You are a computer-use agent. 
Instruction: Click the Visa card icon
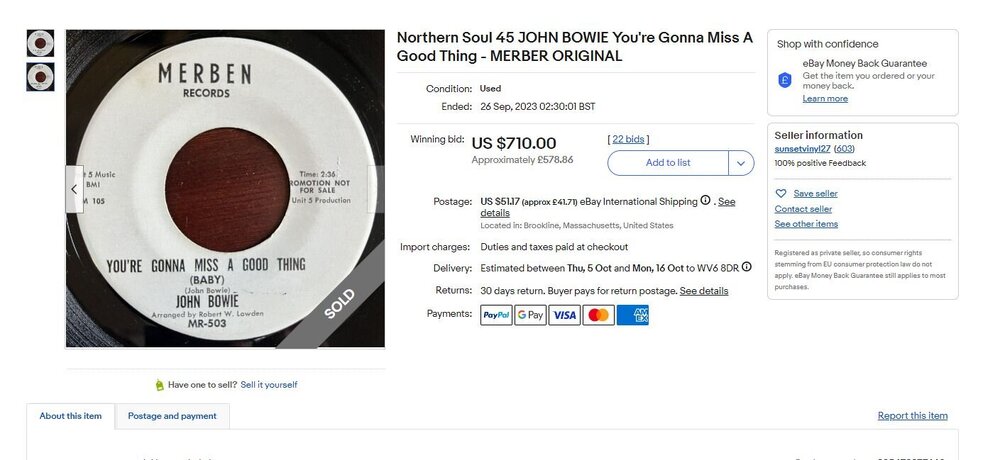click(x=564, y=315)
